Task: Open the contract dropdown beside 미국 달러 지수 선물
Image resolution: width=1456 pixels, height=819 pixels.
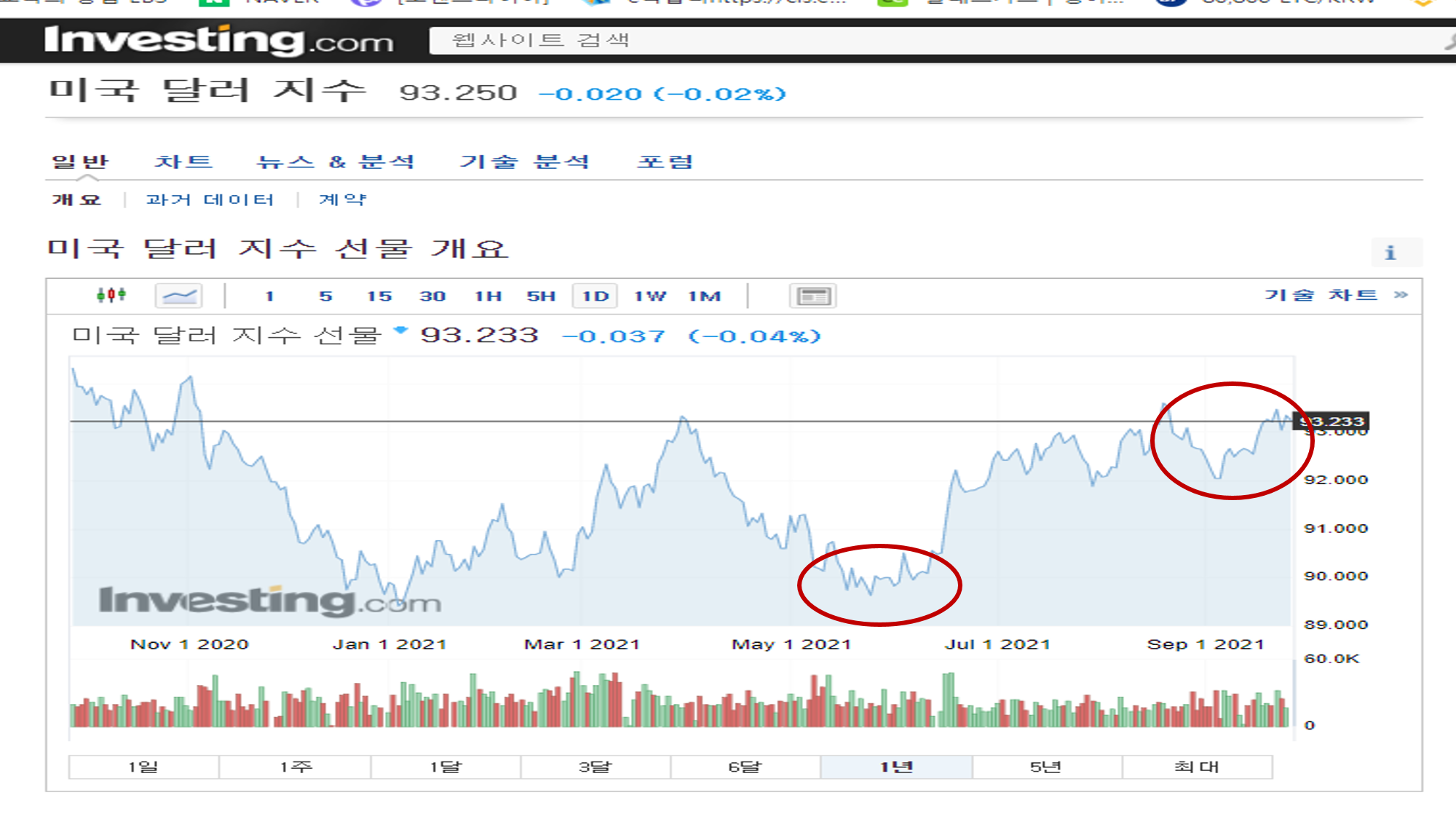Action: click(x=400, y=331)
